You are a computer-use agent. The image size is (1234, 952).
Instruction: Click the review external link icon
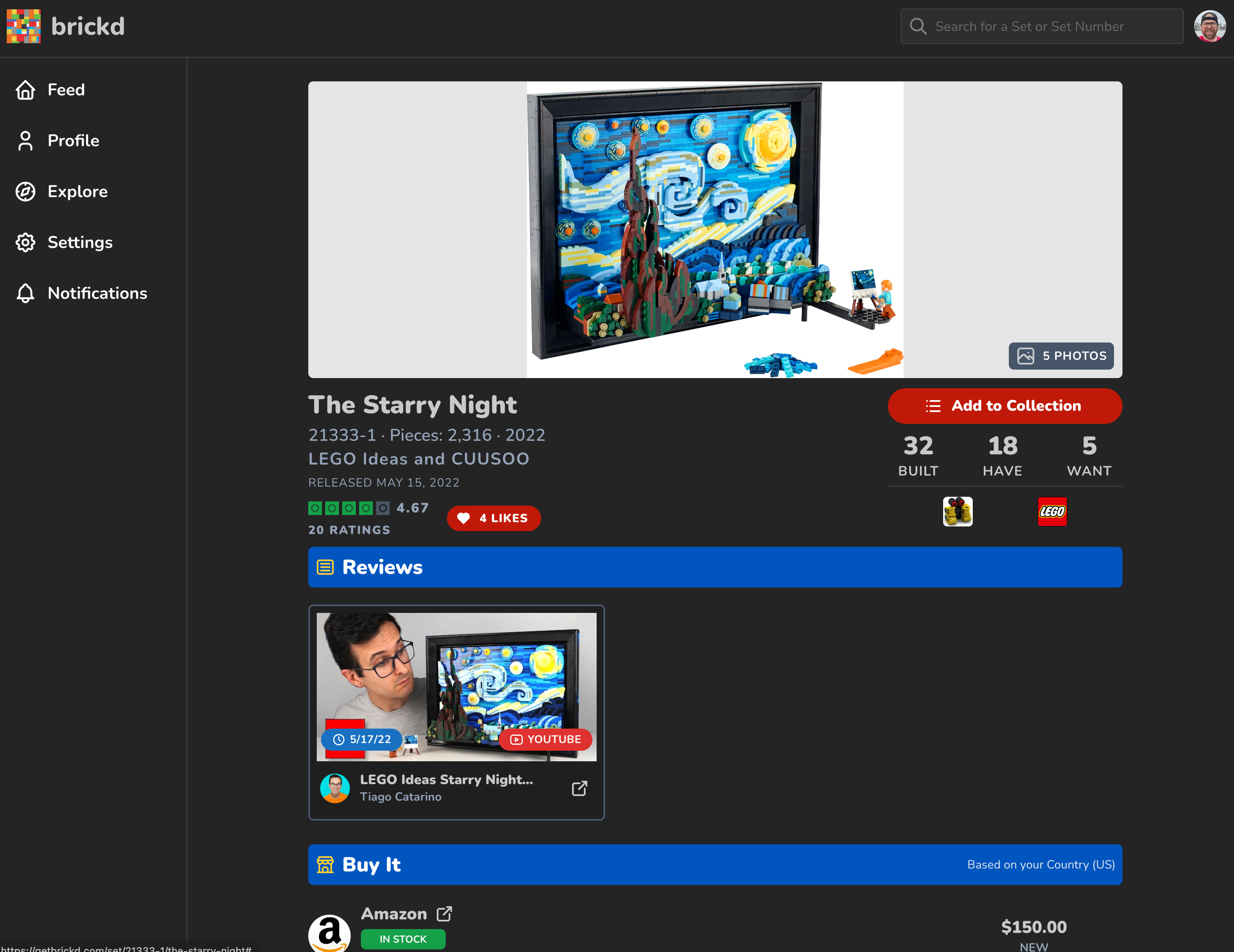[x=579, y=788]
